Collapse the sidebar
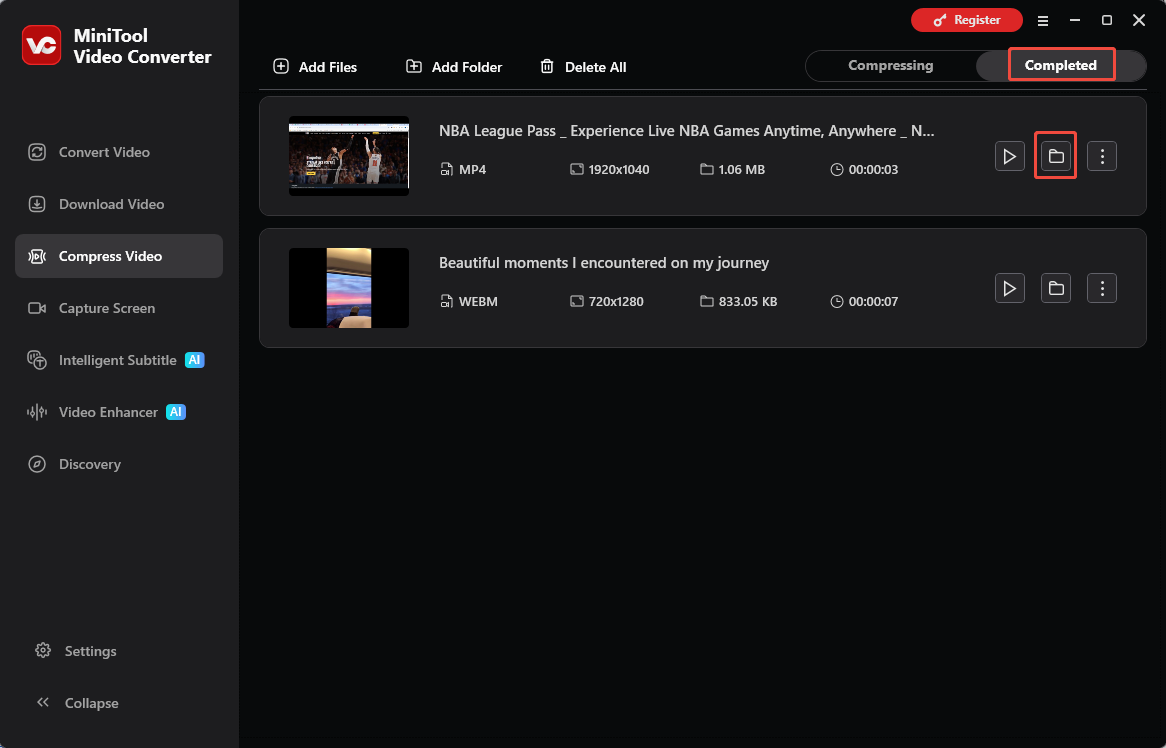Screen dimensions: 1166x748 pos(77,703)
